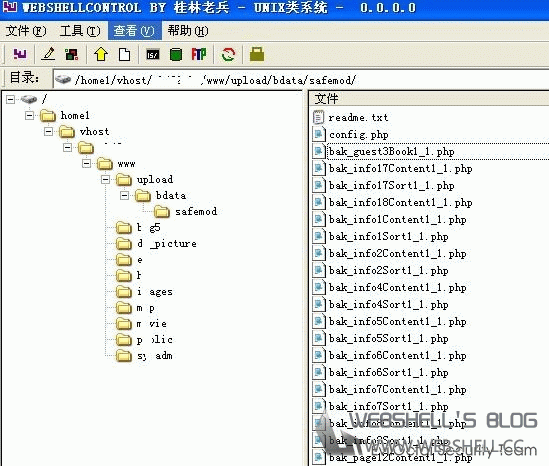Screen dimensions: 549x466
Task: Open the 帮助(H) menu
Action: click(x=188, y=31)
